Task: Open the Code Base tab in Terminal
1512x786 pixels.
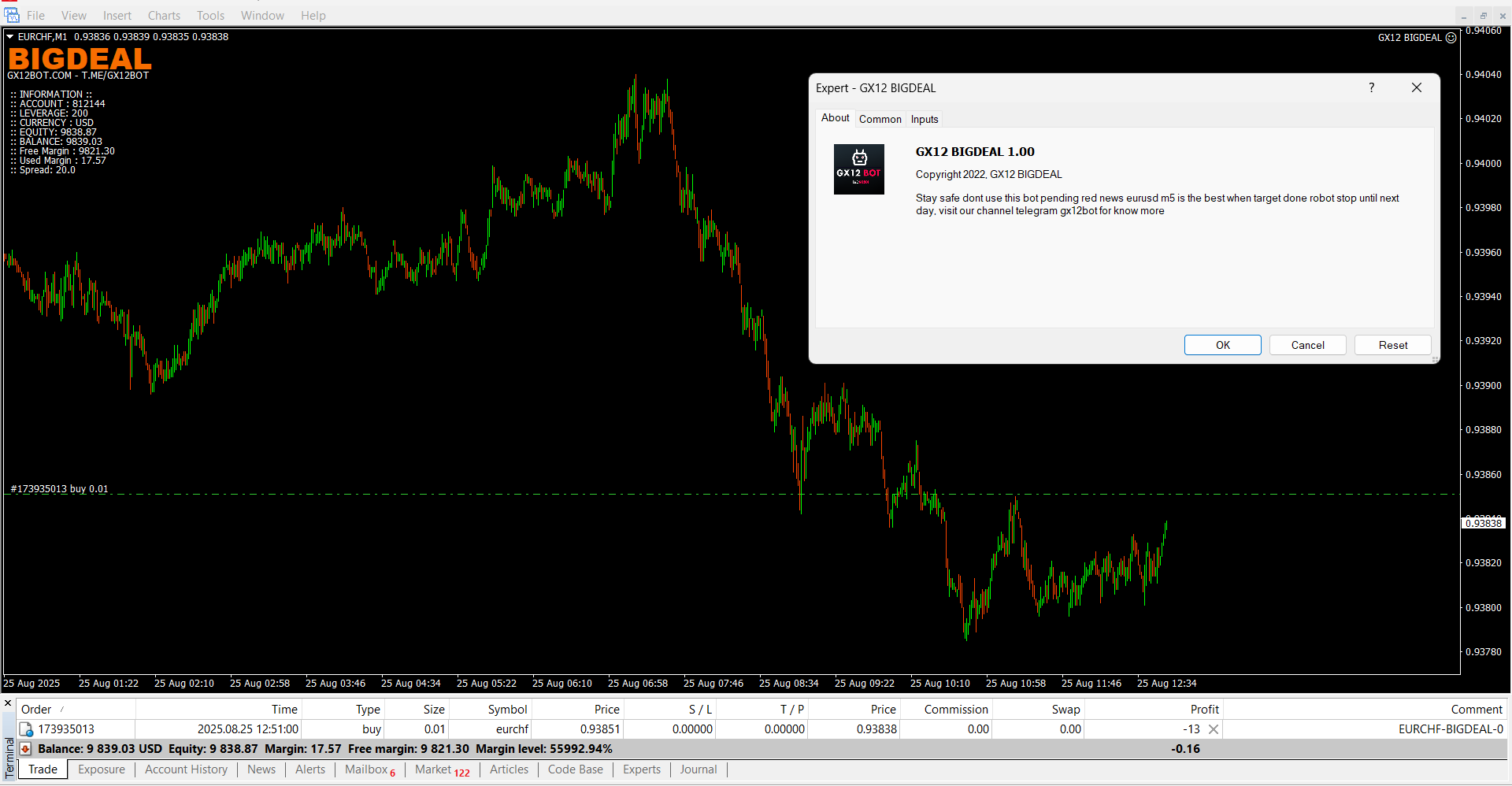Action: click(575, 769)
